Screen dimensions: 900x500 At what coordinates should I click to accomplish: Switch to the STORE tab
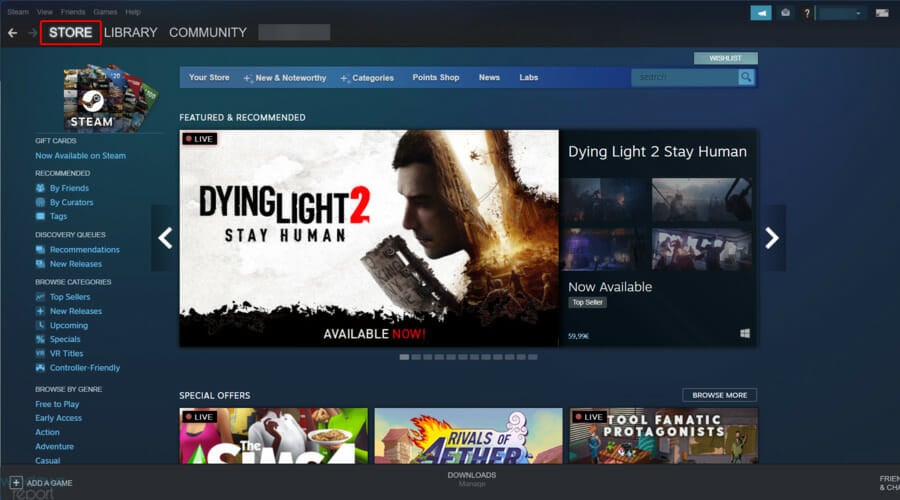[71, 33]
